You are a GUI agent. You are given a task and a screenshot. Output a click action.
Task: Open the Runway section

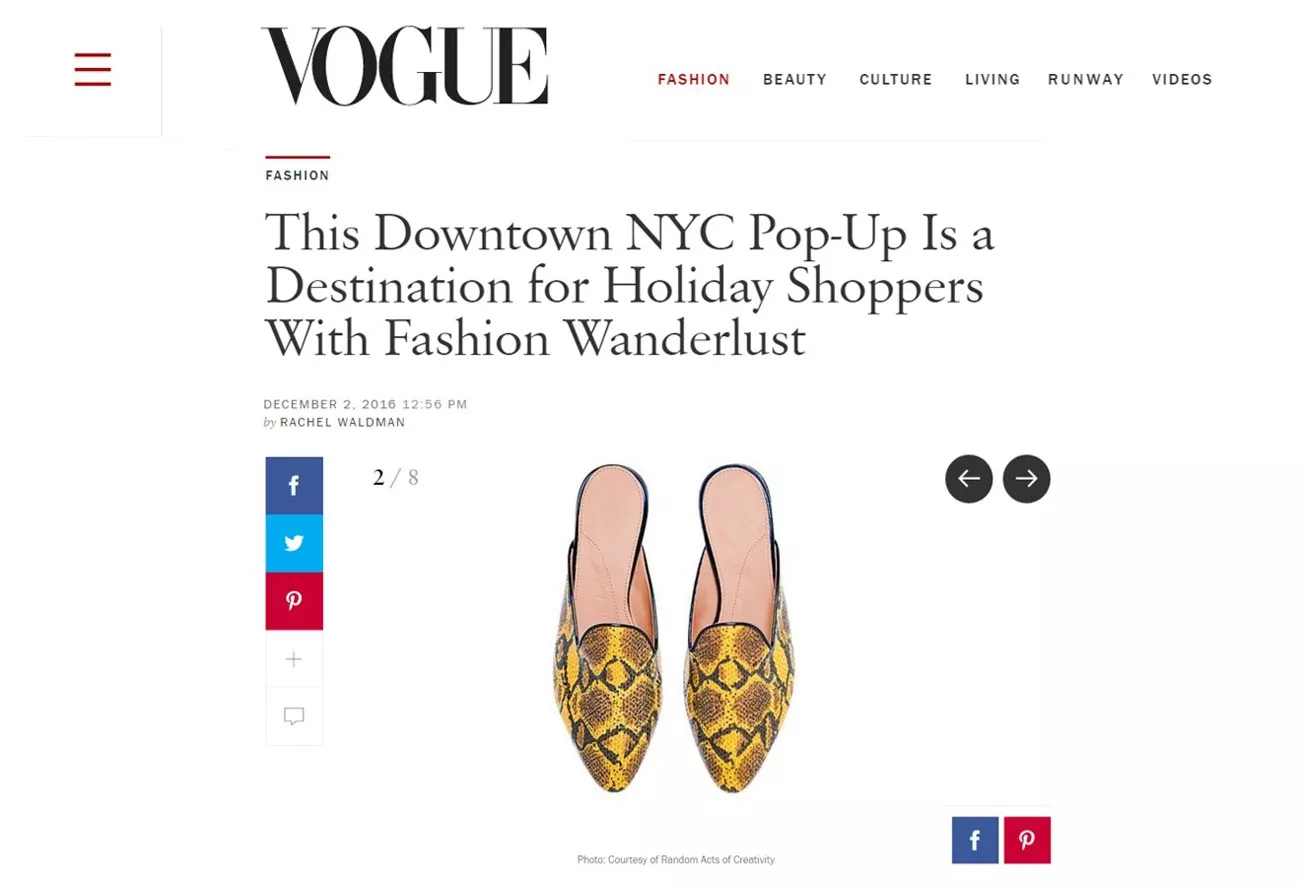tap(1086, 80)
